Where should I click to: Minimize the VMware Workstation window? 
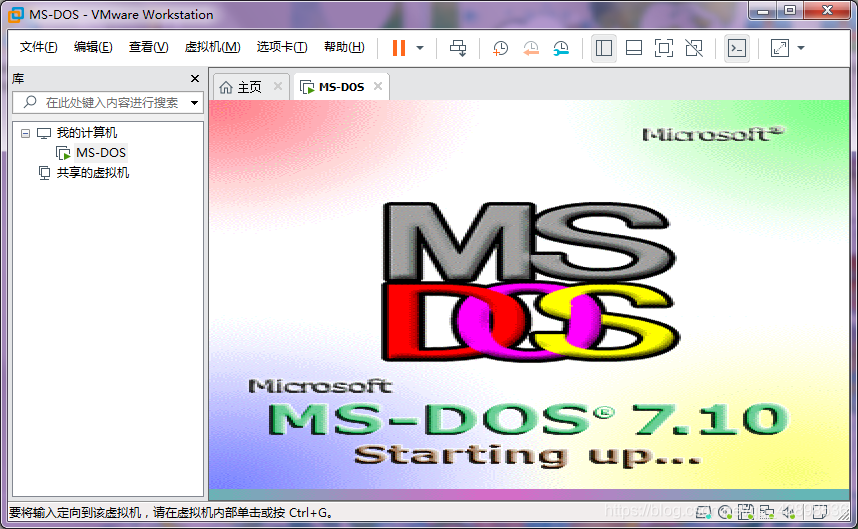[763, 10]
